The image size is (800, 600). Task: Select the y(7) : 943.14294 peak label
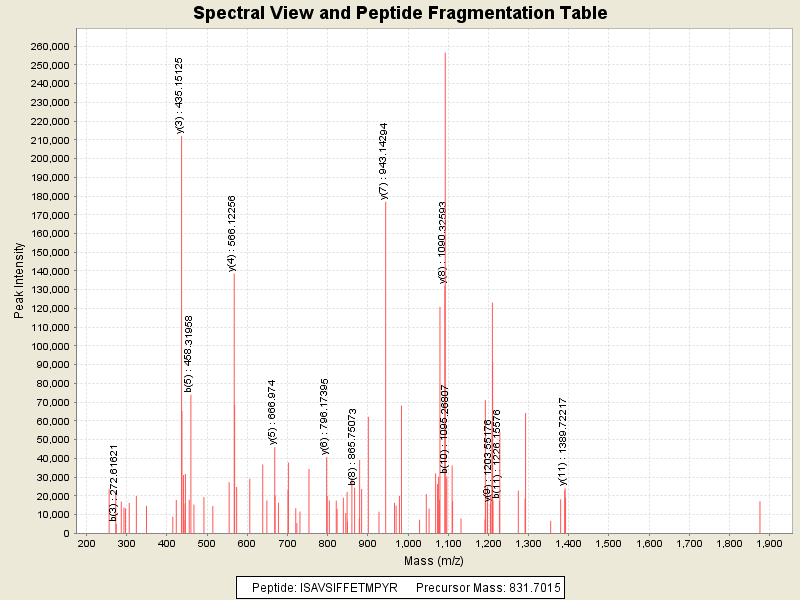[383, 161]
